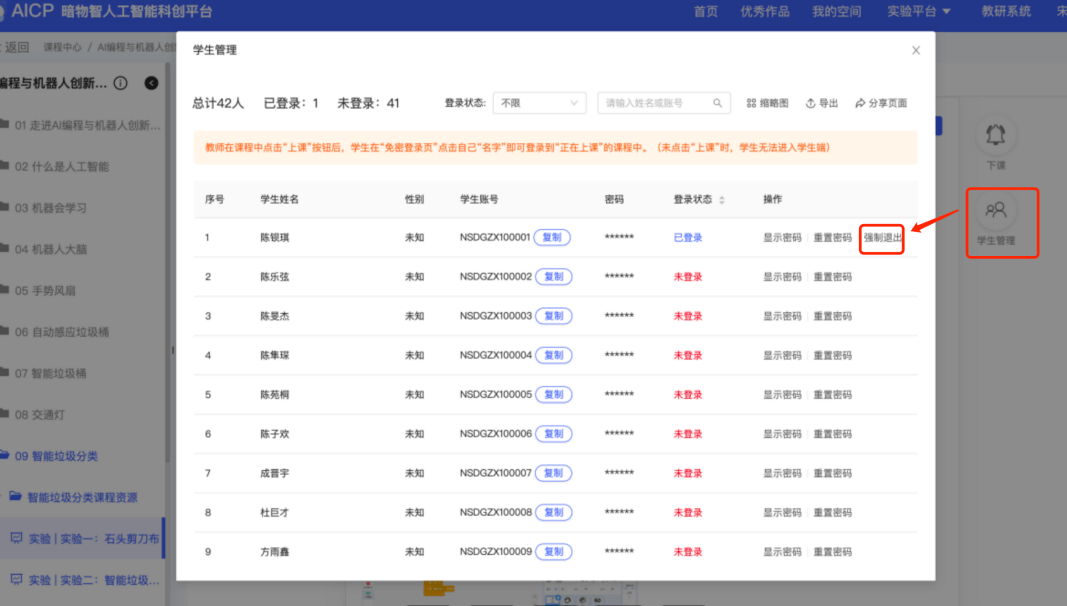The height and width of the screenshot is (606, 1067).
Task: Copy account NSDGZX100003
Action: click(553, 316)
